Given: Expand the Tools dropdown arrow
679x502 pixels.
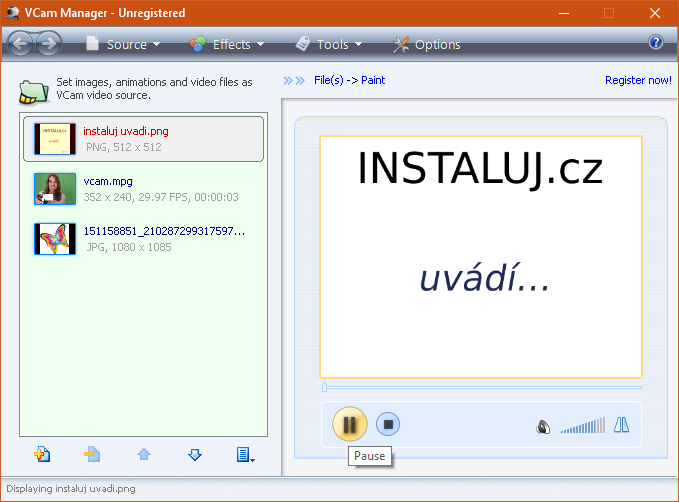Looking at the screenshot, I should coord(358,44).
